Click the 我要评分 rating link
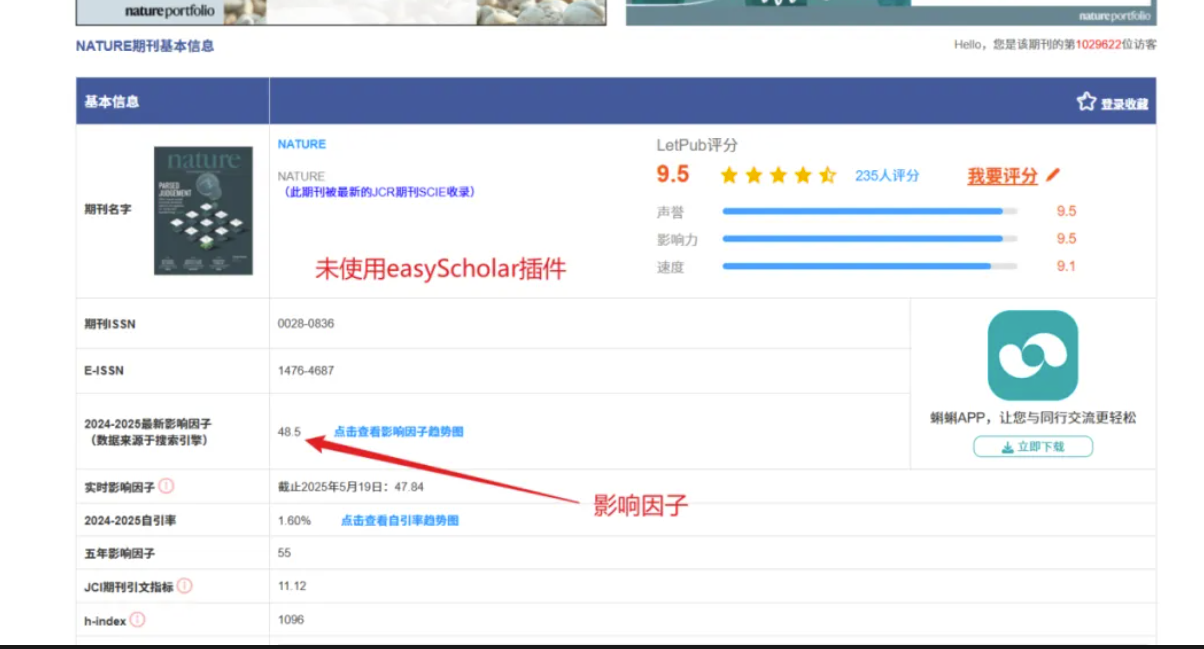 coord(1003,176)
